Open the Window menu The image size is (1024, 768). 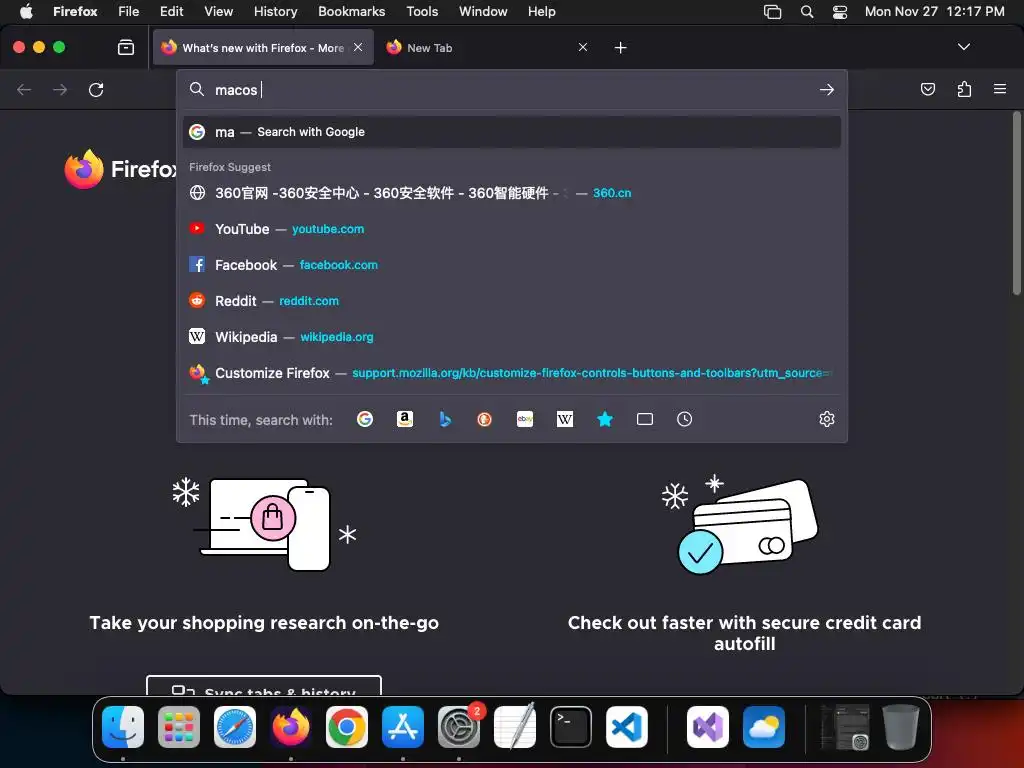click(x=483, y=11)
